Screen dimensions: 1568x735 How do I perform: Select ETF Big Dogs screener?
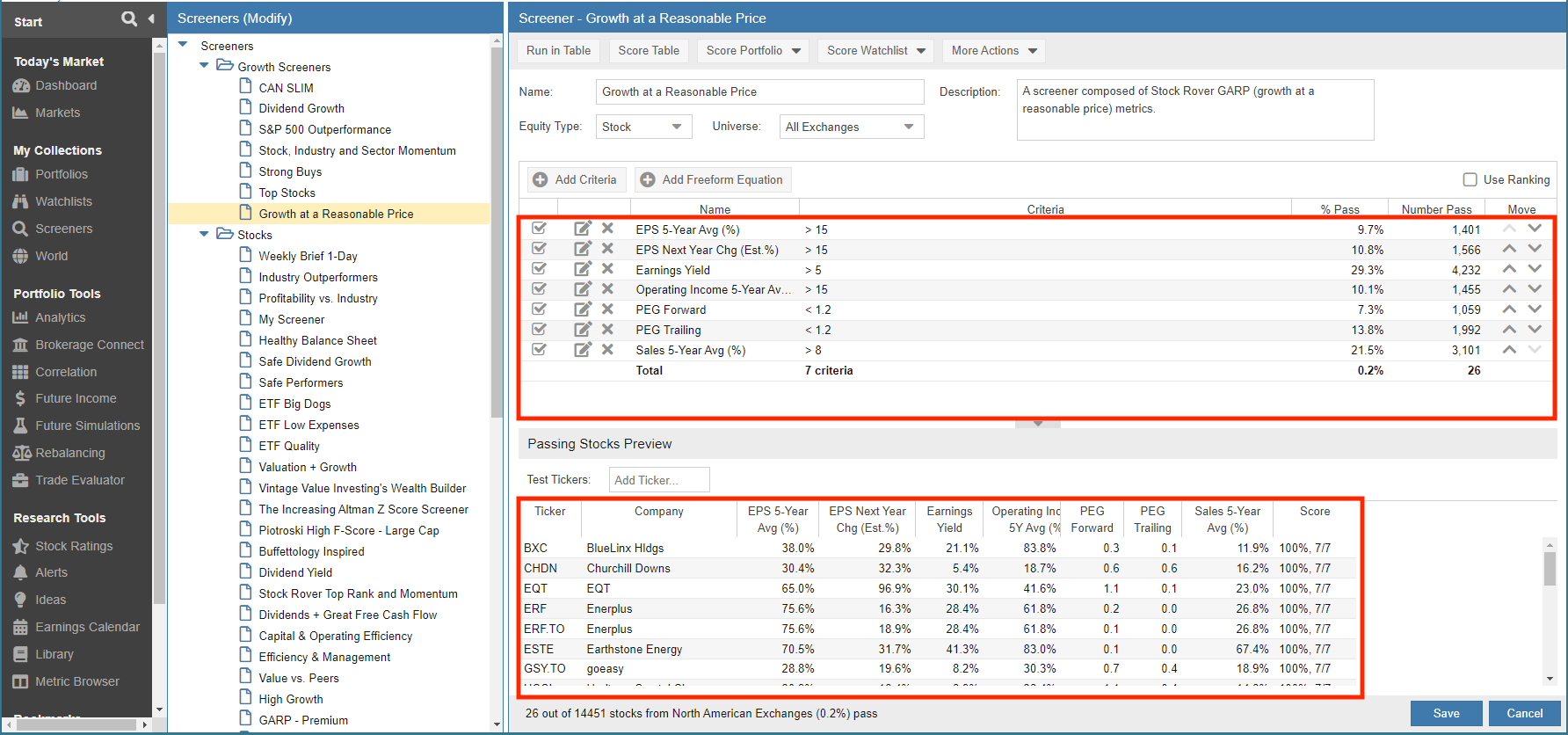[294, 404]
